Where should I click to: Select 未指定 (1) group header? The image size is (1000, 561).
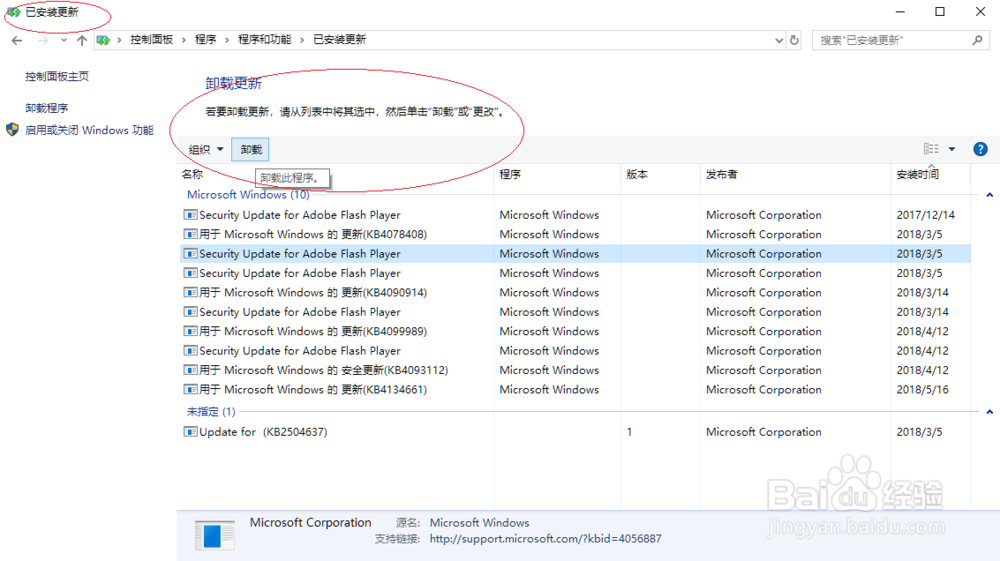211,412
